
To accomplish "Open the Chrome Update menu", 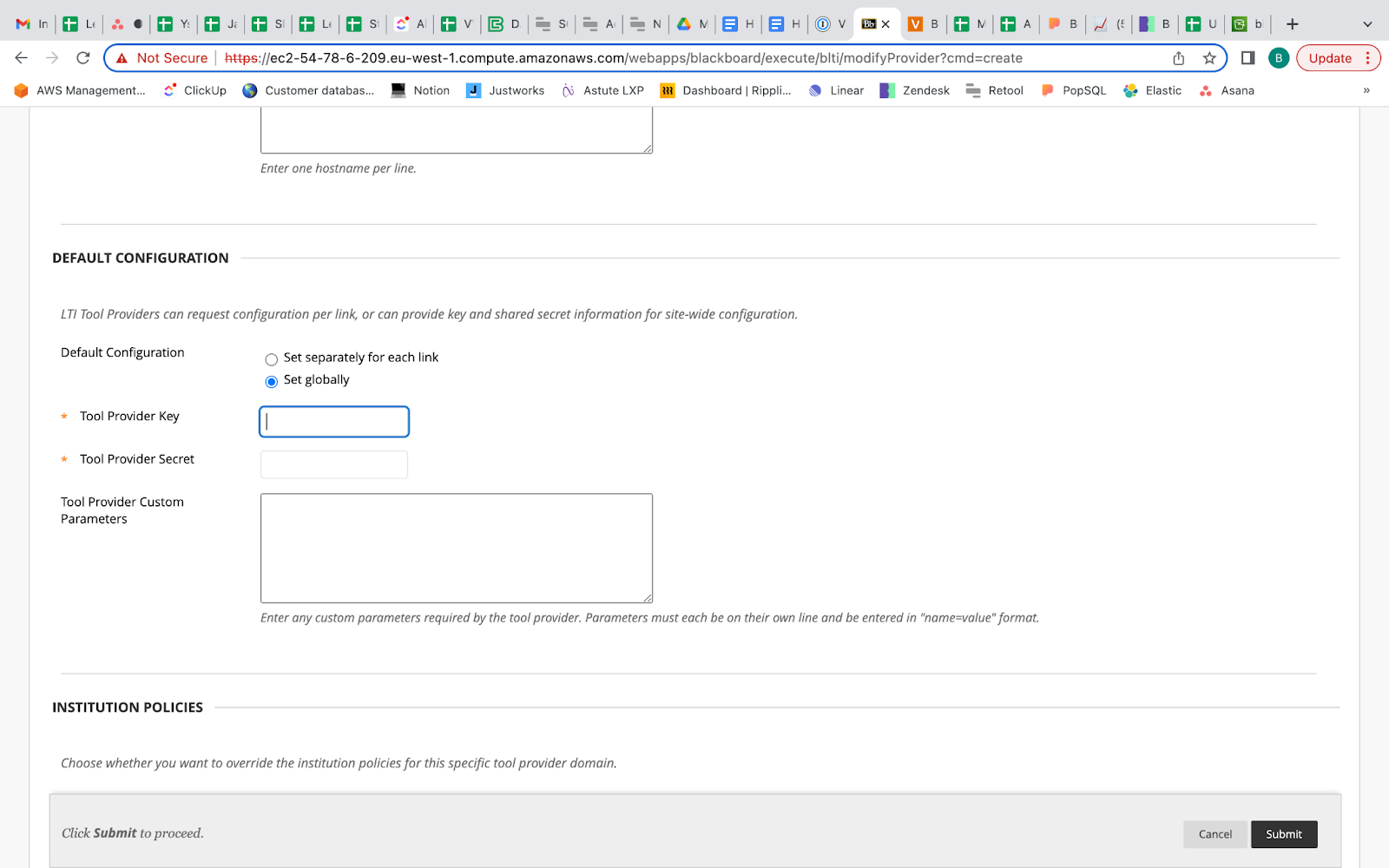I will (1338, 58).
